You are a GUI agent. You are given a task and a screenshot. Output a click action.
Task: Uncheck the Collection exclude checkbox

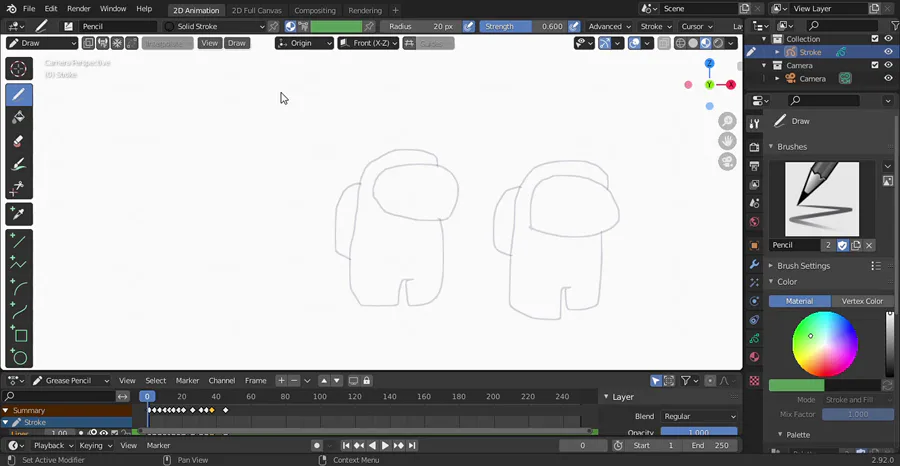point(875,39)
